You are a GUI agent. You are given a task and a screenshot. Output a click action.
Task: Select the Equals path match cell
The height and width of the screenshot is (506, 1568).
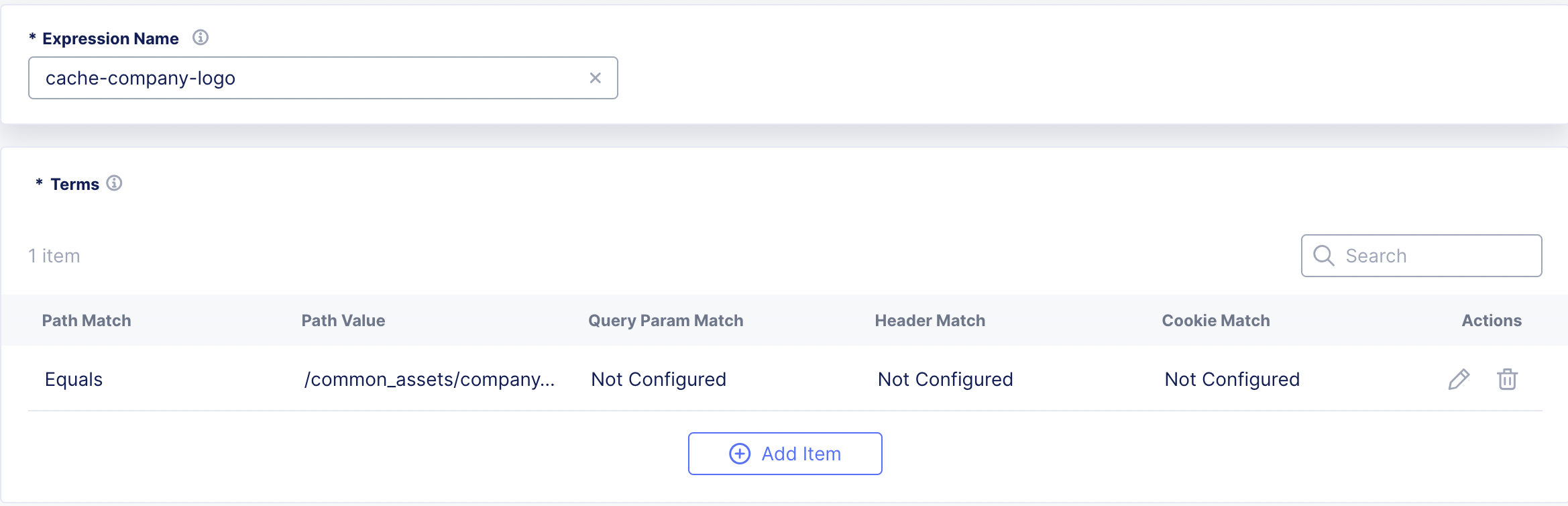point(74,379)
